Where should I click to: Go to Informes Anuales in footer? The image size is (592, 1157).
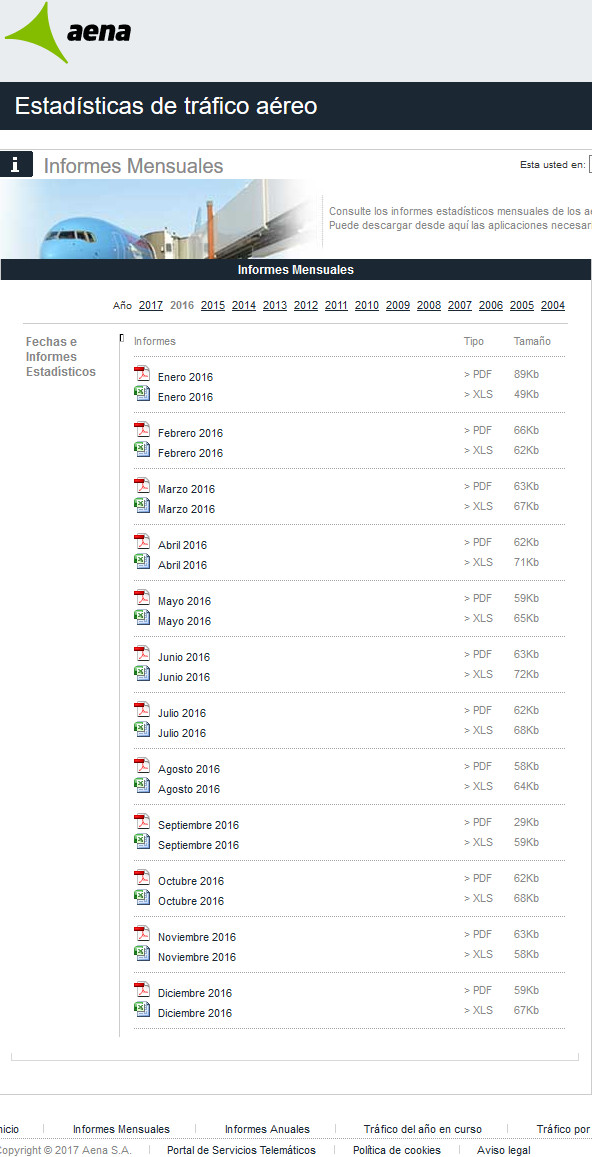pos(267,1129)
